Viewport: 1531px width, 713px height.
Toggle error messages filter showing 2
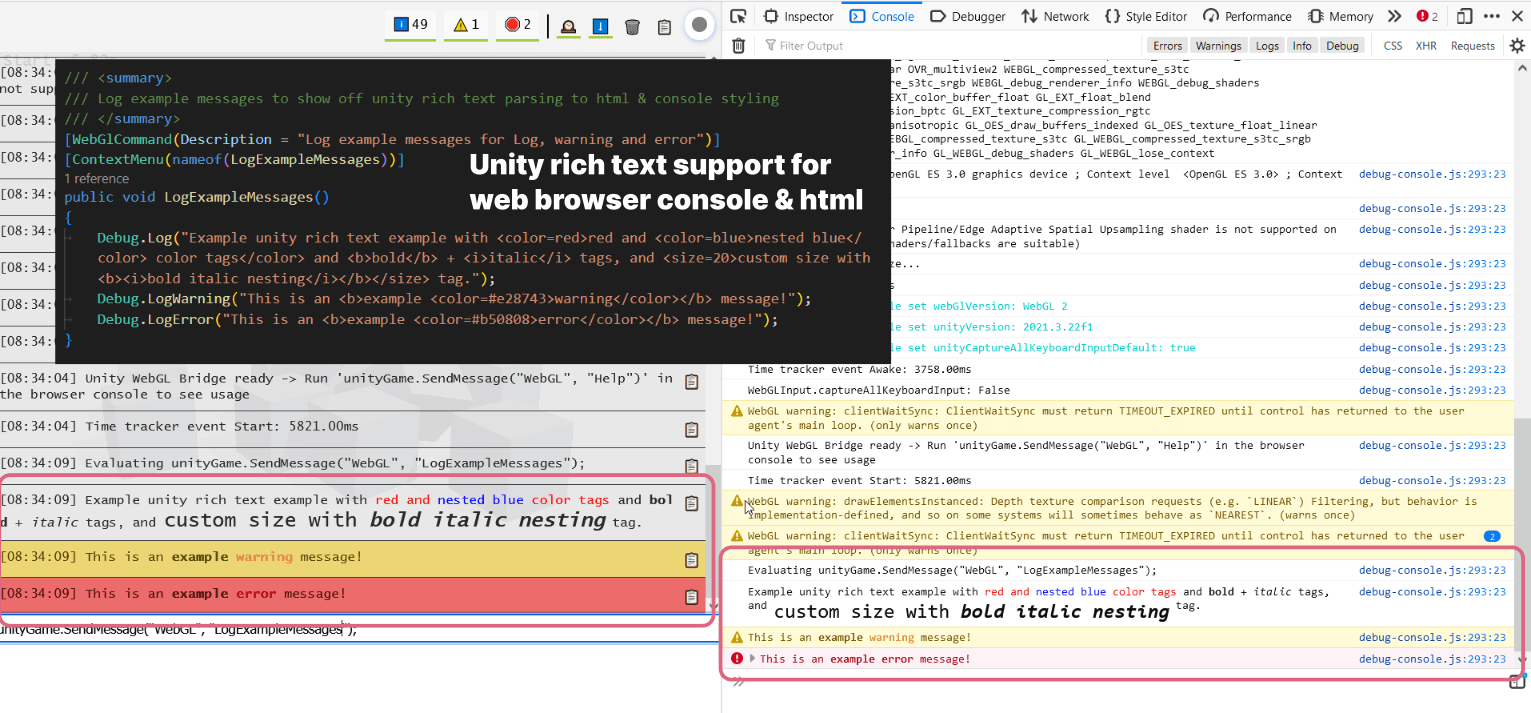pos(518,25)
